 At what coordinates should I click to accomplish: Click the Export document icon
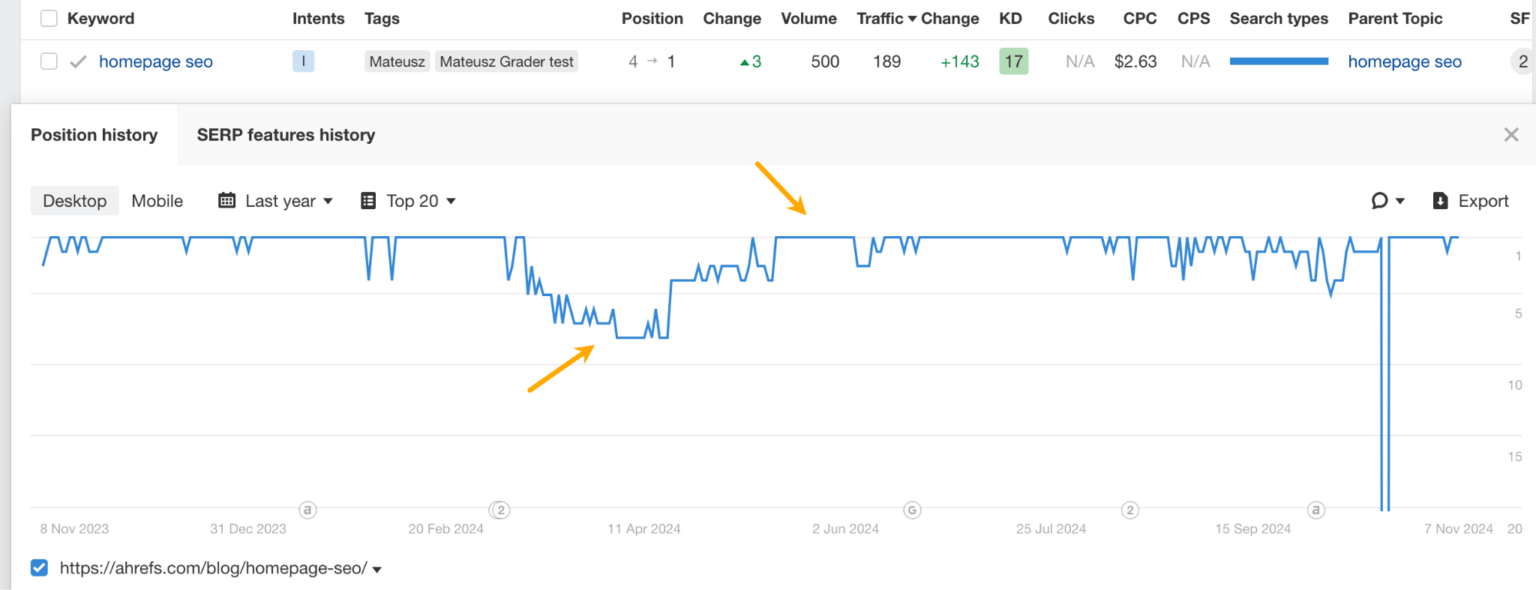pos(1442,200)
